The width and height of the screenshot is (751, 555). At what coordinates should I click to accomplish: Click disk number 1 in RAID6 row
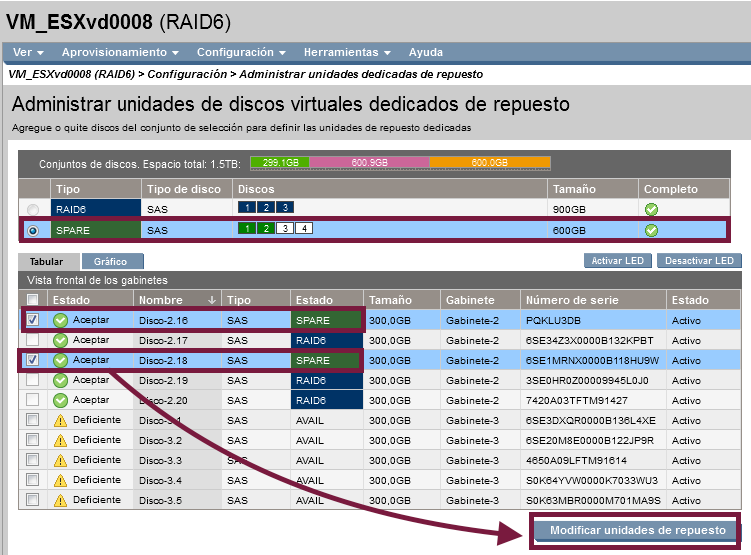click(246, 208)
